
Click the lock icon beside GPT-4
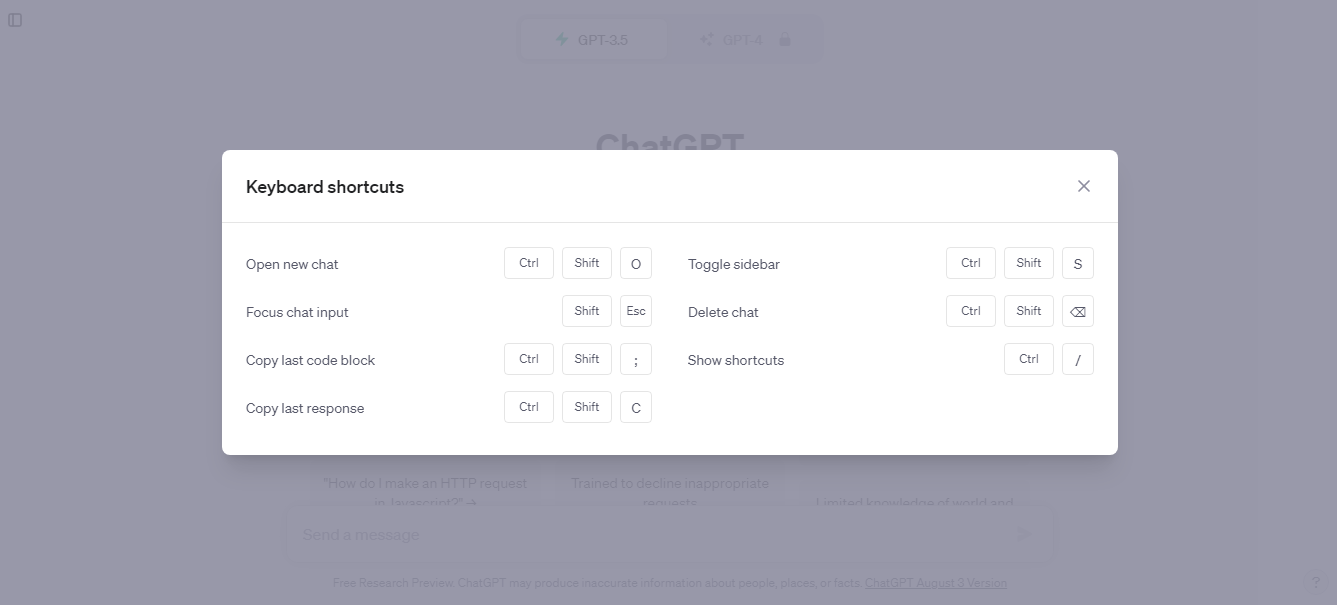point(784,39)
